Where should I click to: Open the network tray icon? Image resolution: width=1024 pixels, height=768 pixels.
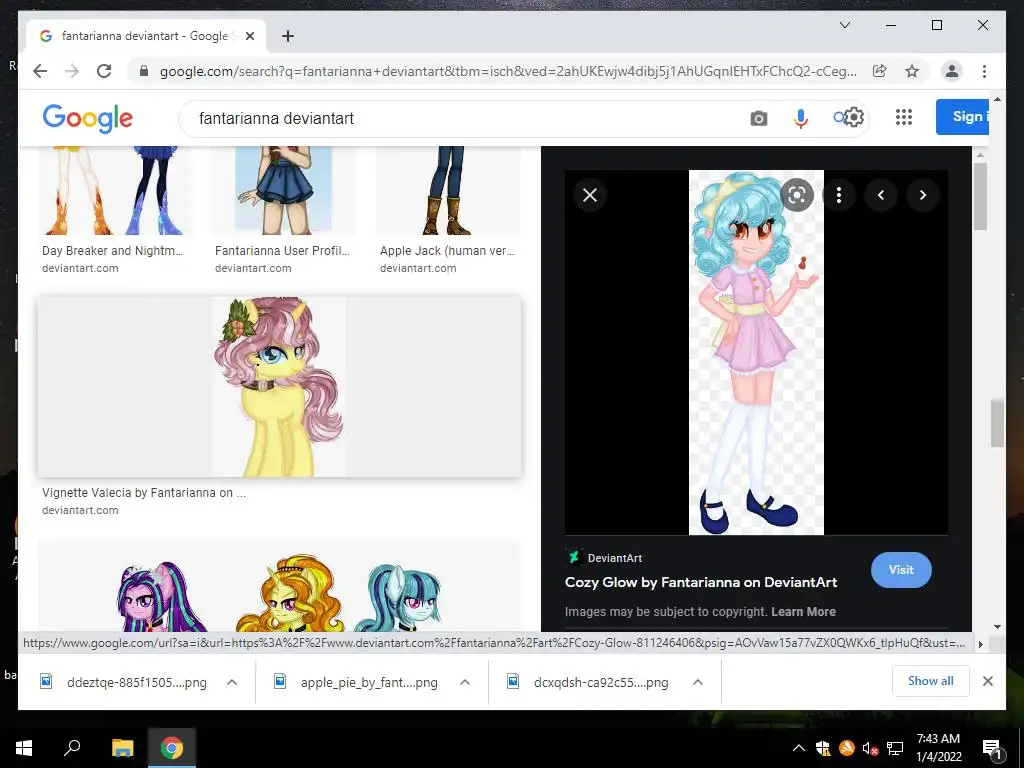[x=895, y=748]
